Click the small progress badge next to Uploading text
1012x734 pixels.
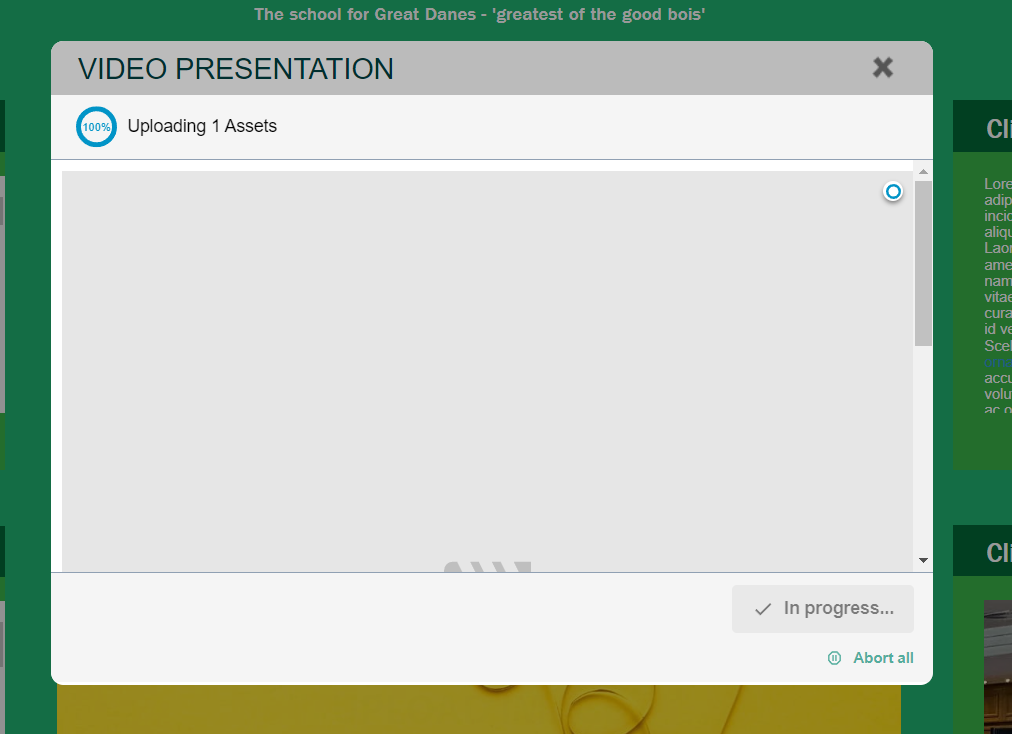tap(96, 126)
